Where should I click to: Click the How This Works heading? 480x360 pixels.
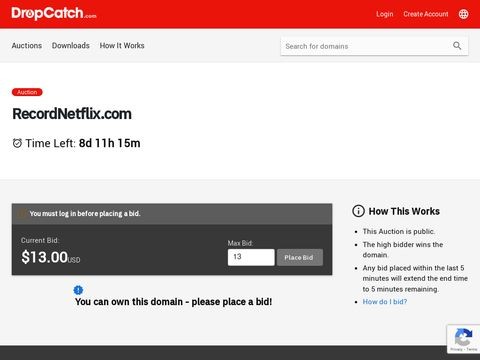click(404, 211)
